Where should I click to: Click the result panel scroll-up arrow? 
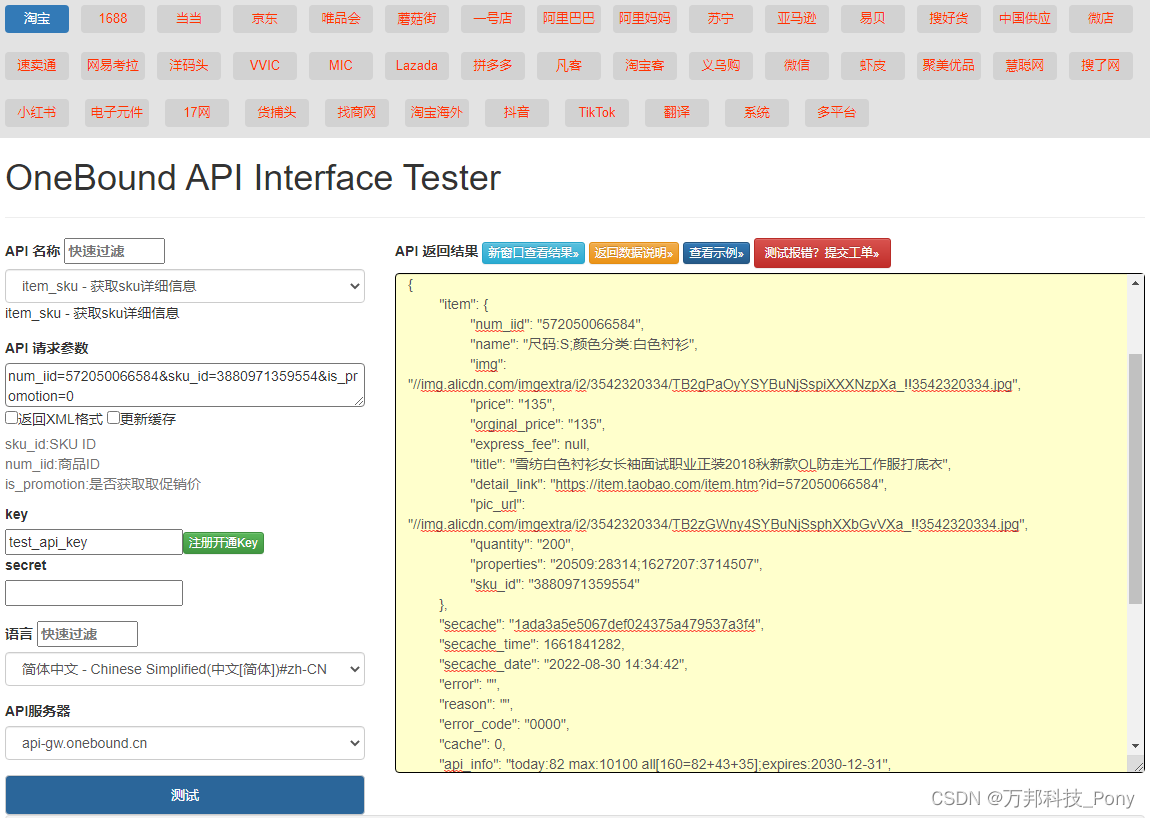tap(1135, 283)
